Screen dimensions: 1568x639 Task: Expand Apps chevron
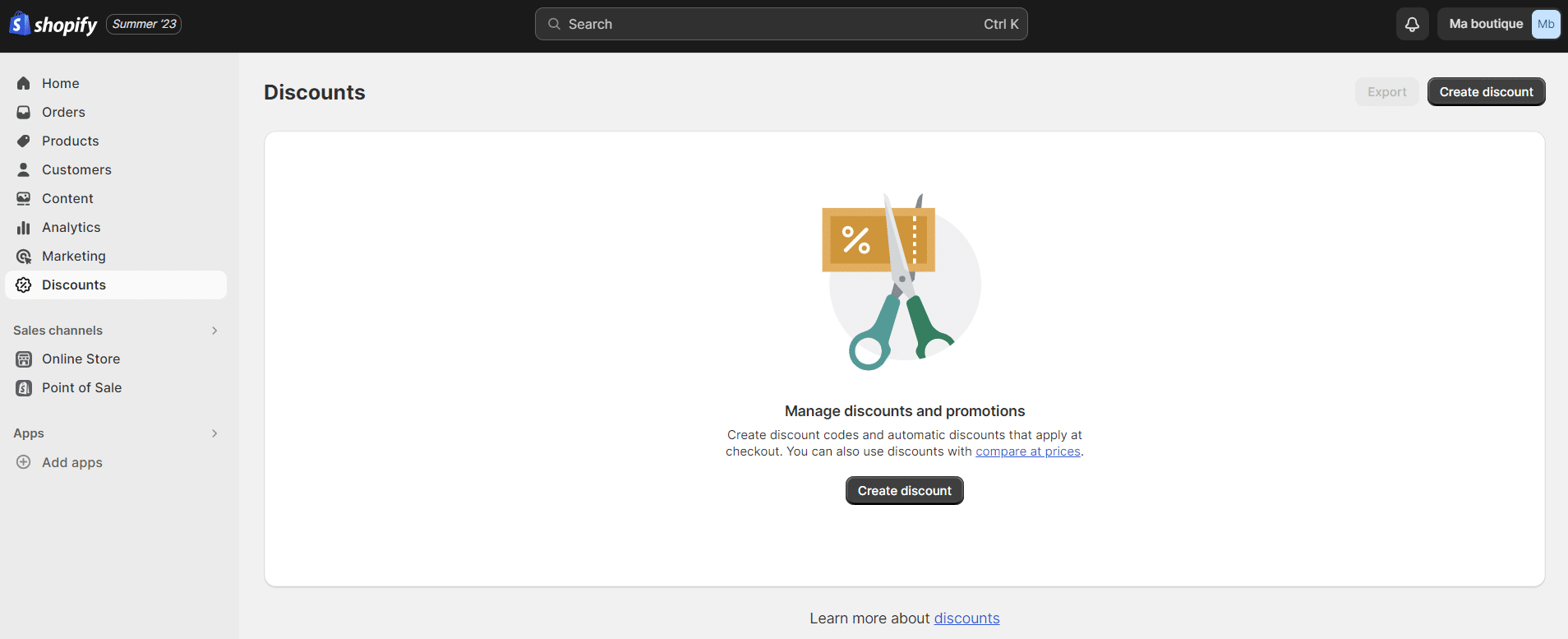tap(214, 433)
